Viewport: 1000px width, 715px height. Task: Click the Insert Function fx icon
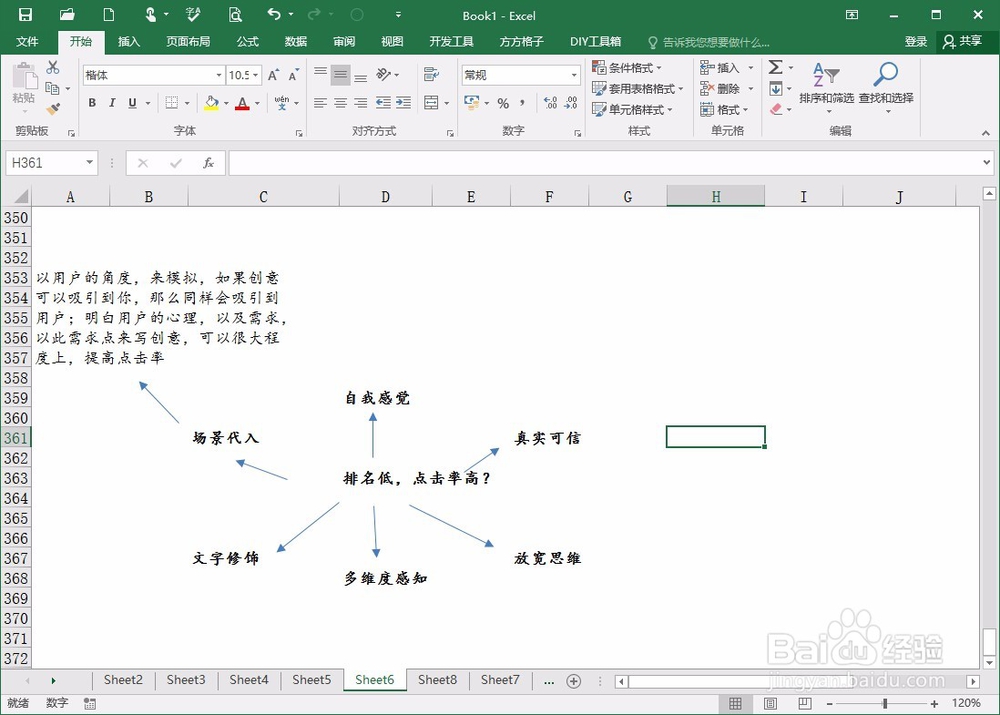(x=209, y=163)
